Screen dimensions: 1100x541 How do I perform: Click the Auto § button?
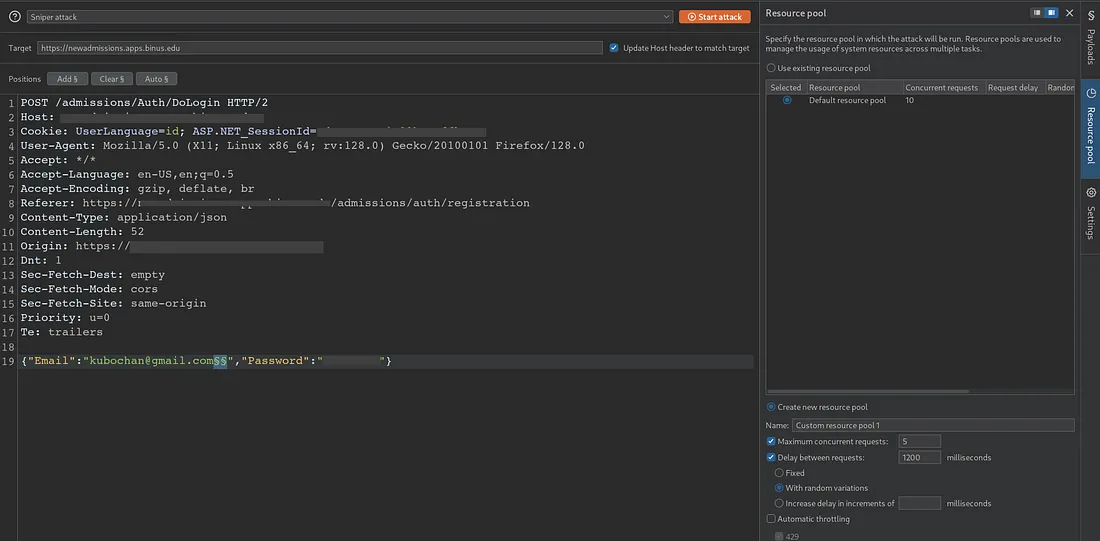pyautogui.click(x=156, y=79)
